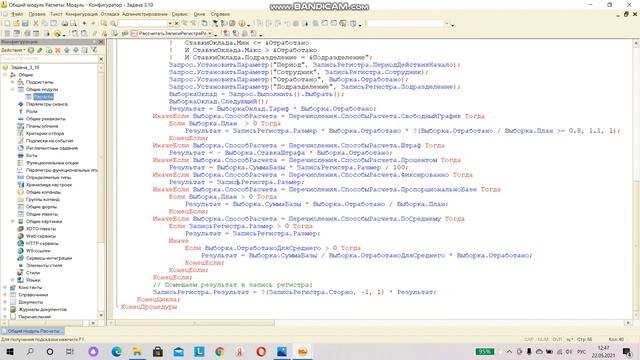The height and width of the screenshot is (360, 640).
Task: Expand the Справочники tree node
Action: point(5,295)
